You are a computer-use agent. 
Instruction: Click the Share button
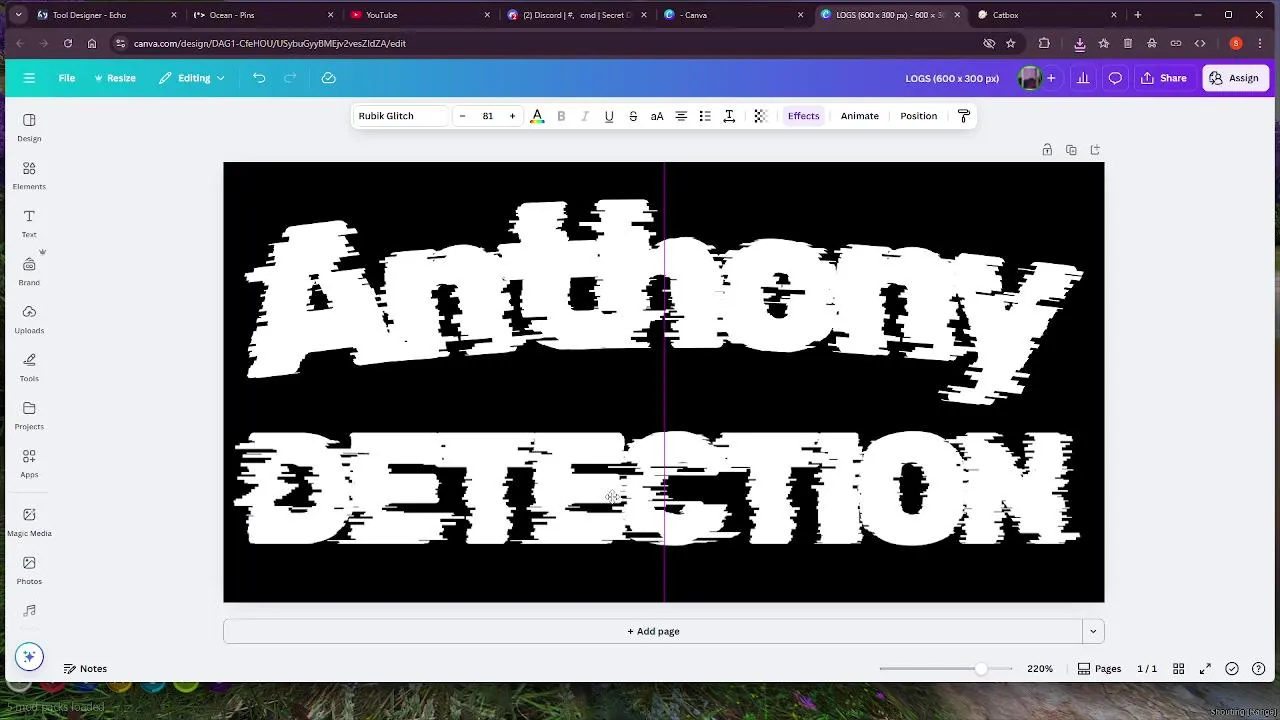click(1164, 78)
